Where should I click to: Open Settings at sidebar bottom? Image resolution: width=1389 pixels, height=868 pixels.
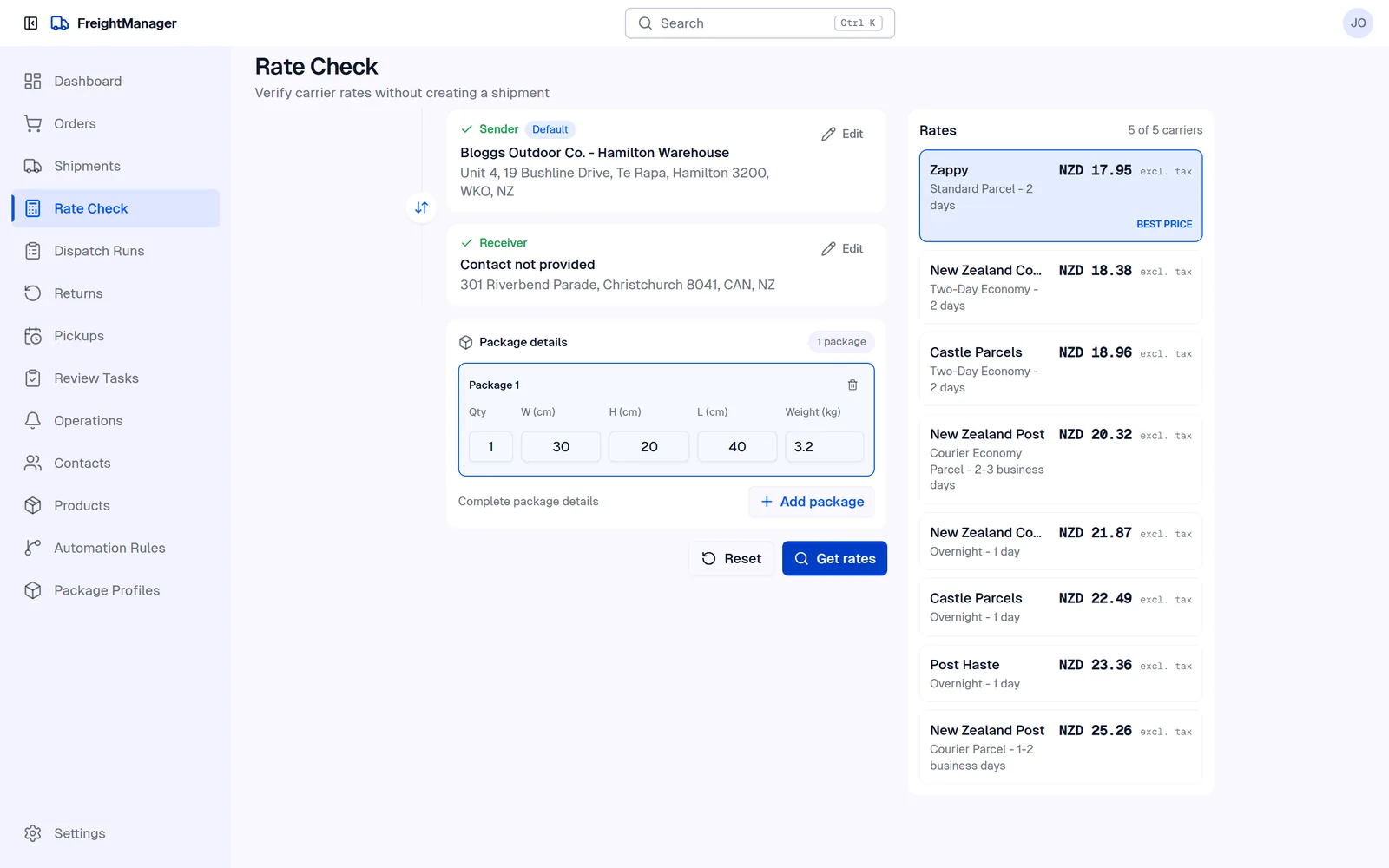click(x=115, y=833)
